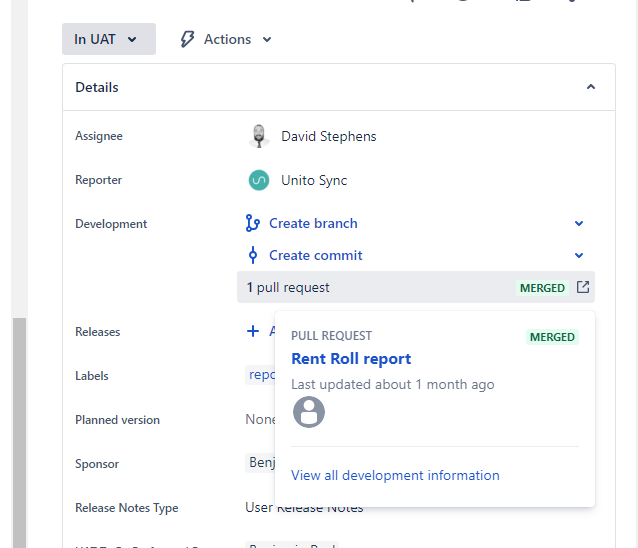Click View all development information
This screenshot has width=638, height=548.
(x=395, y=475)
